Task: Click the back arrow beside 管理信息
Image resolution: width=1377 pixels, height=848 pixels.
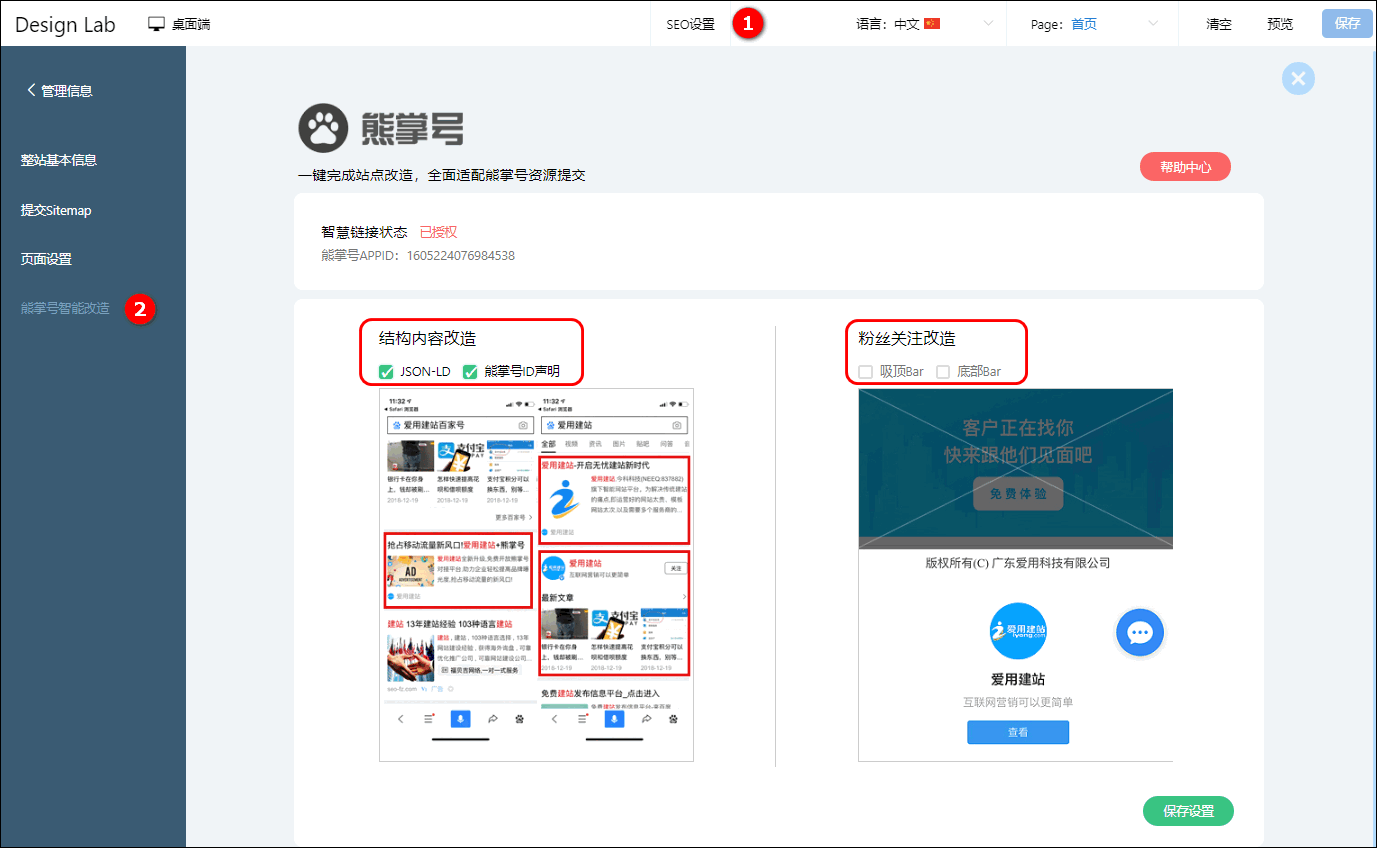Action: point(31,90)
